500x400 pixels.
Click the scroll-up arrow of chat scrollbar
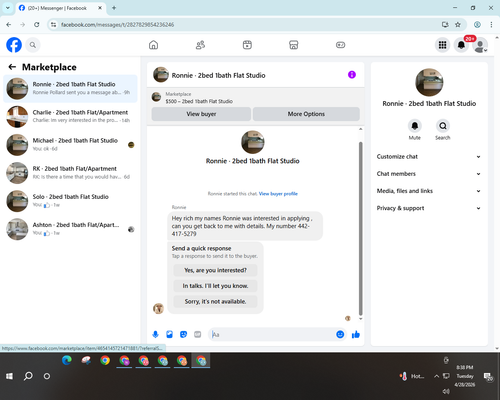click(360, 129)
